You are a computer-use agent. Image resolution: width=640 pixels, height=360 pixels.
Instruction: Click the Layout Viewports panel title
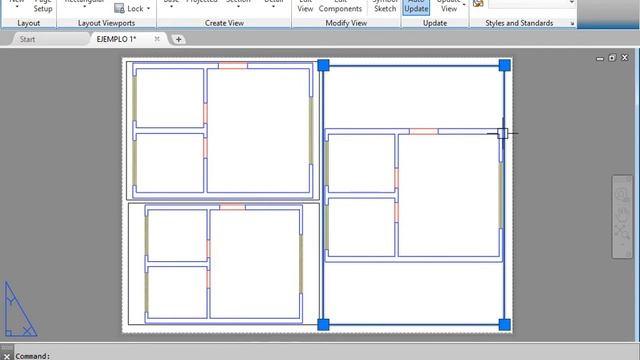tap(107, 23)
